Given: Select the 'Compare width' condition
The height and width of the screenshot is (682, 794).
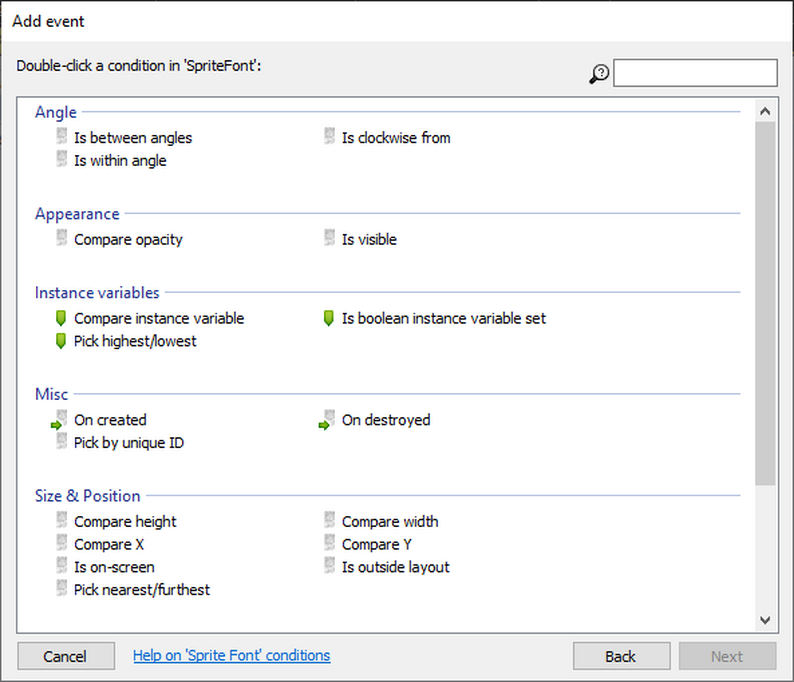Looking at the screenshot, I should pos(390,521).
